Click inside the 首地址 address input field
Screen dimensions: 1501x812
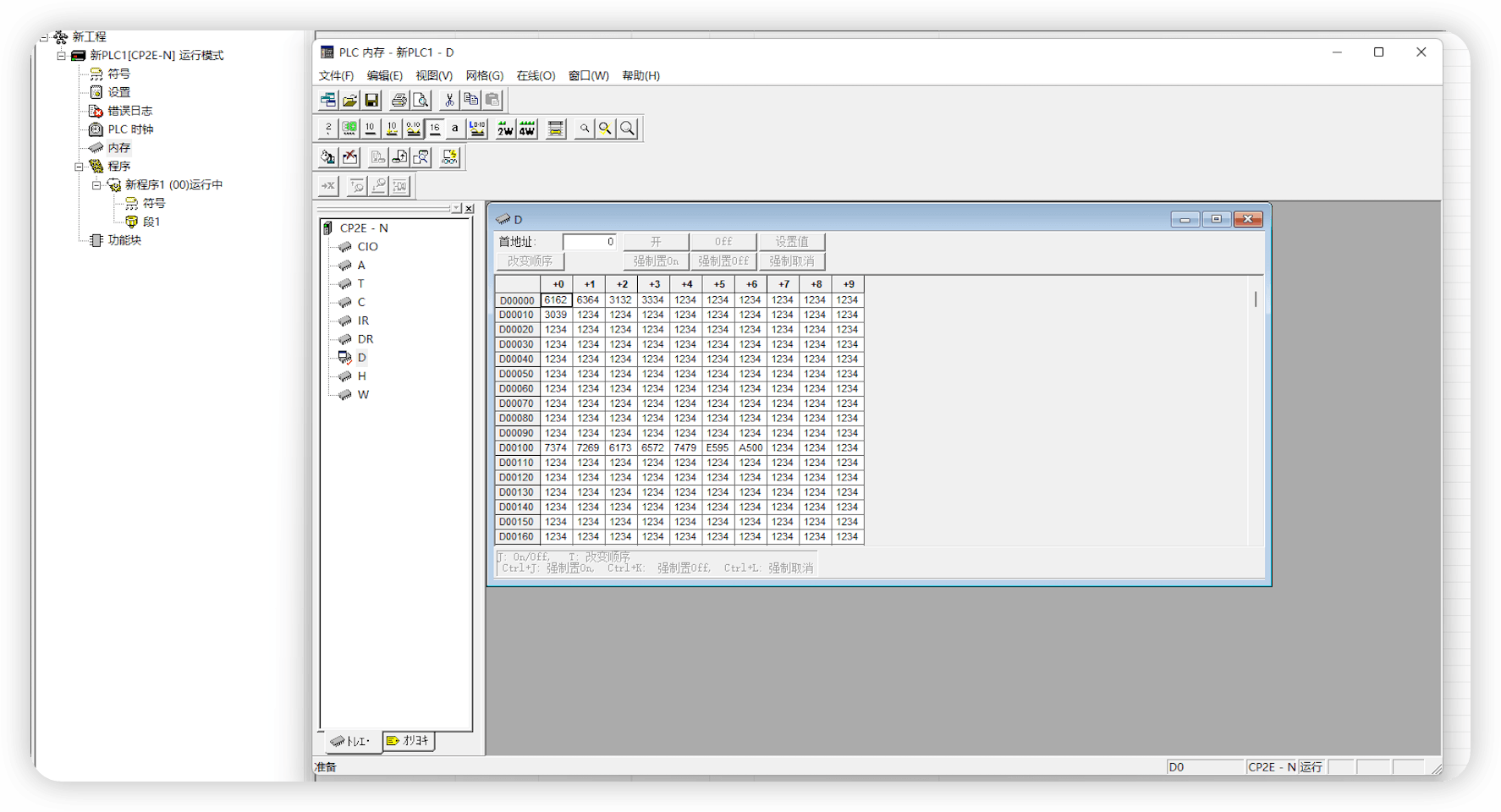[x=589, y=241]
